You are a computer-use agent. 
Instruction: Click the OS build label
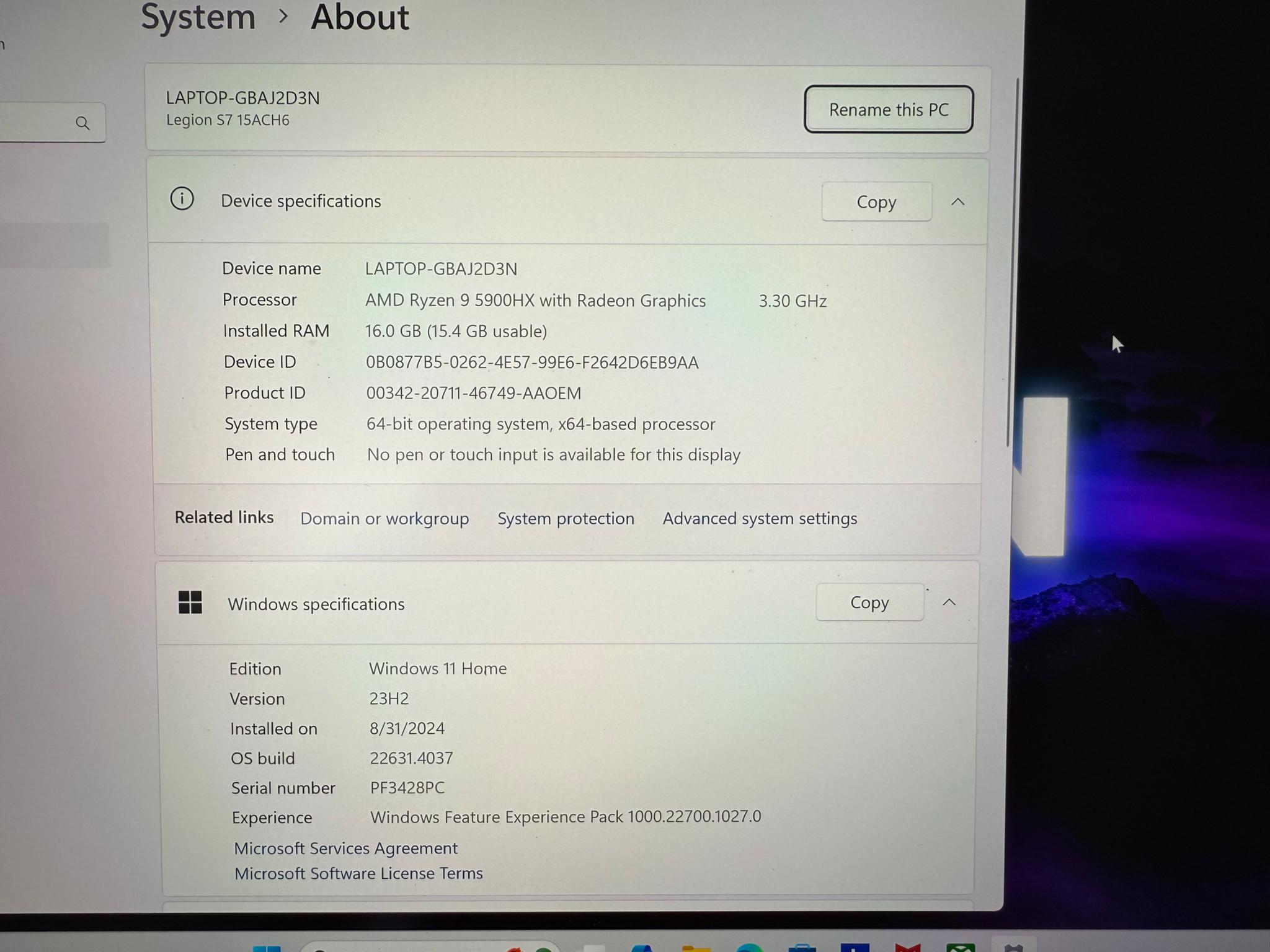pos(262,758)
